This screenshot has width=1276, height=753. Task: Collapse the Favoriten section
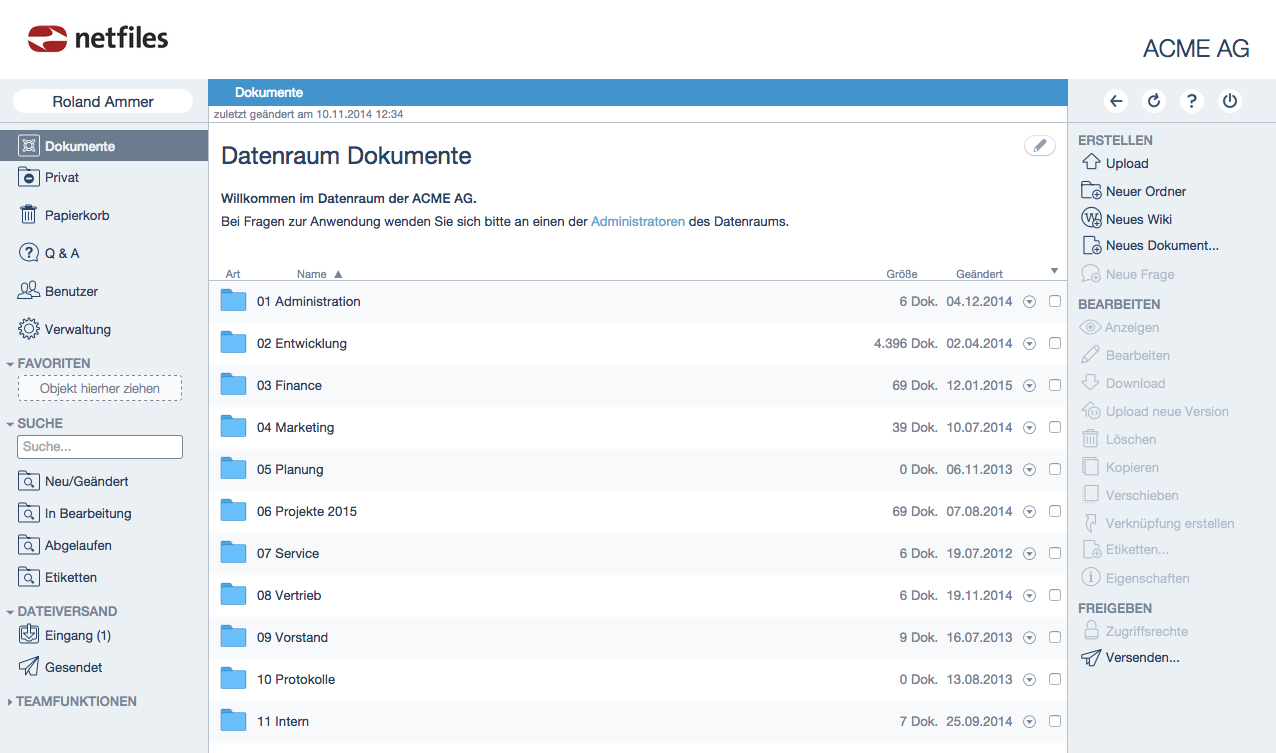[11, 364]
